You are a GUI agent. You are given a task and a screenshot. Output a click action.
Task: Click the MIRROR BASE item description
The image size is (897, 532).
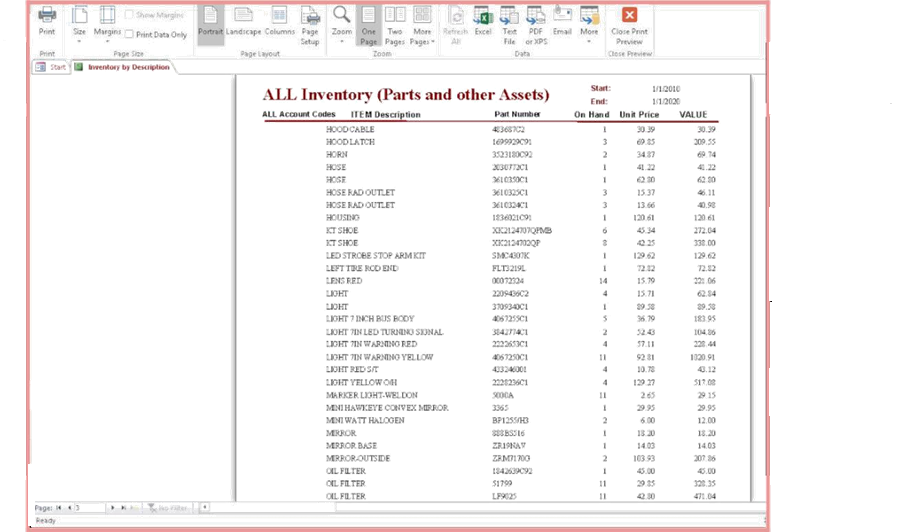(351, 446)
